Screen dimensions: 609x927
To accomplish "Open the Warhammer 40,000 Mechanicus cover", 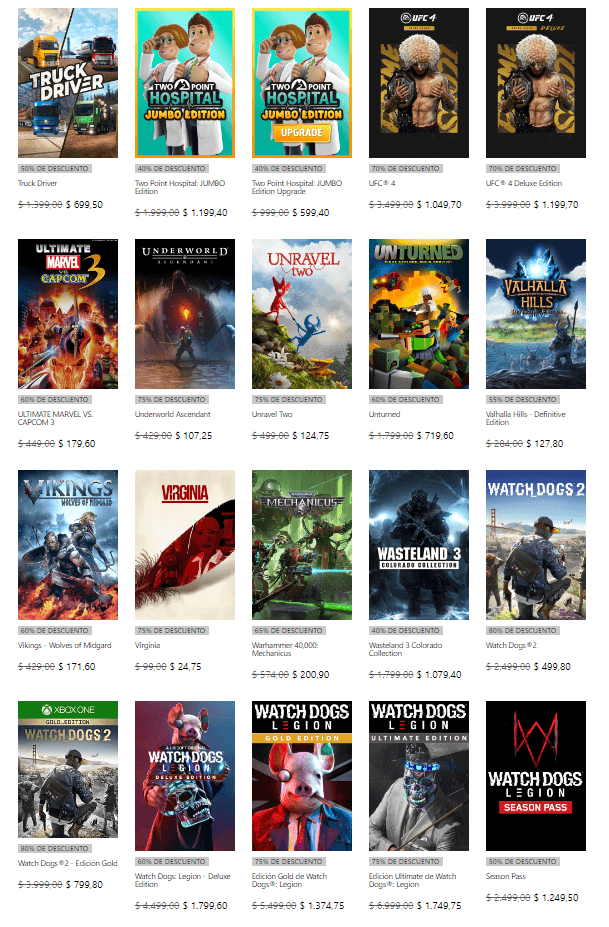I will (302, 545).
